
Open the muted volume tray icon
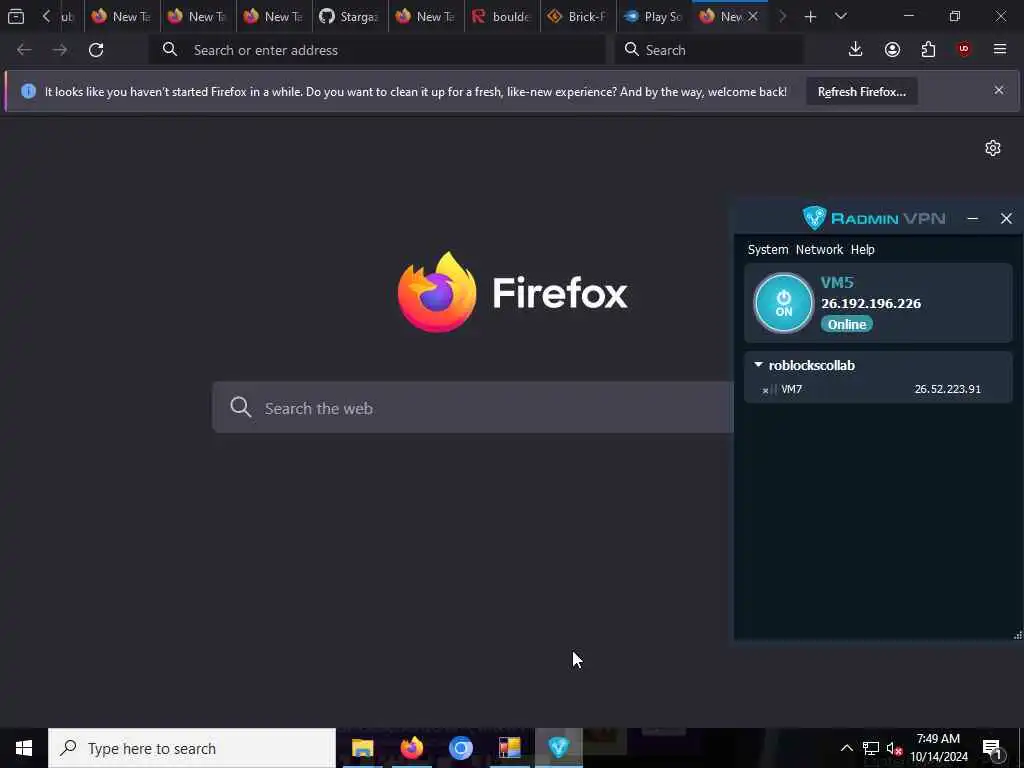coord(894,748)
